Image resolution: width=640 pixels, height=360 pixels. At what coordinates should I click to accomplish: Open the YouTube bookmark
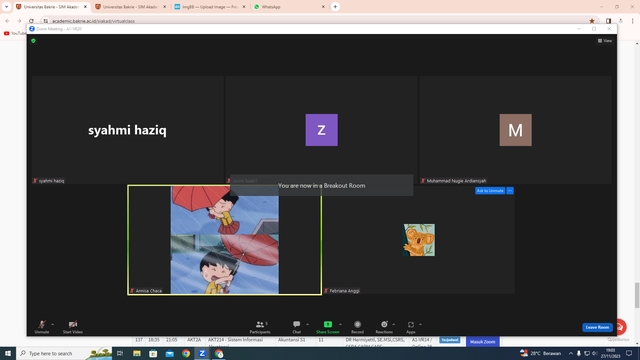(x=14, y=33)
